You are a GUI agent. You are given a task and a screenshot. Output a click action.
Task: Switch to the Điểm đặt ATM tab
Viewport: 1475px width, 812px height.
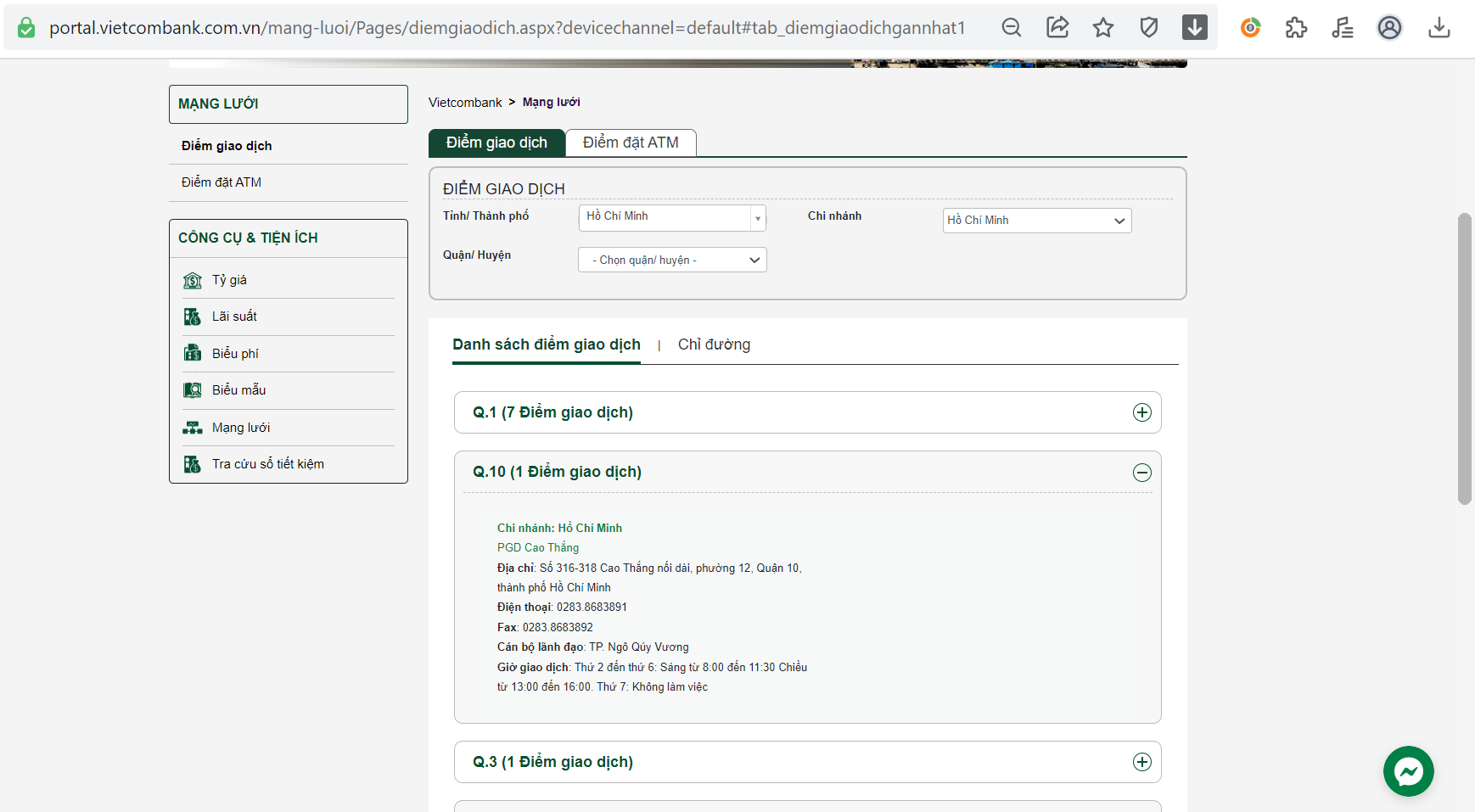tap(631, 143)
